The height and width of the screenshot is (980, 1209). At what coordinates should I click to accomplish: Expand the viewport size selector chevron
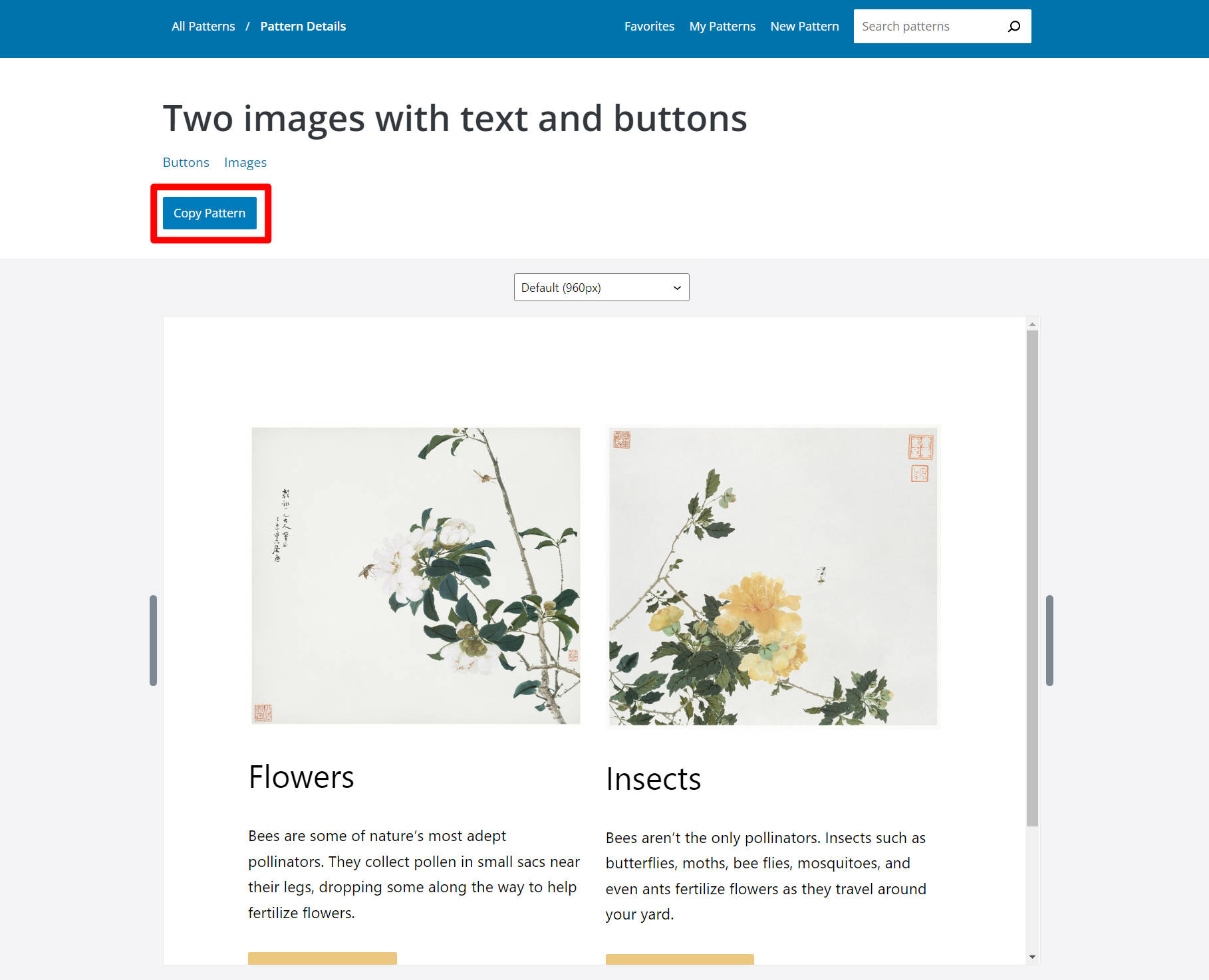tap(676, 287)
